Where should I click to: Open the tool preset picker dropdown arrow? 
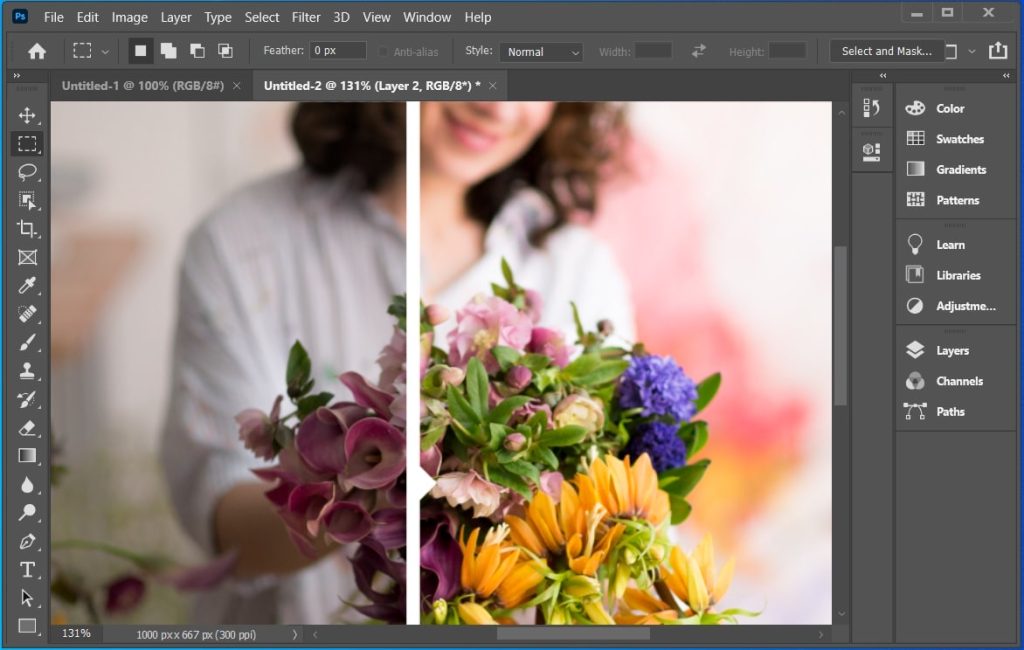(105, 51)
